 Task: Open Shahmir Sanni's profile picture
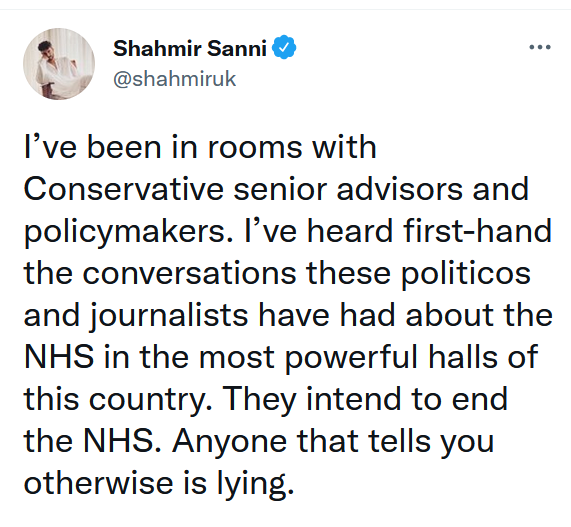click(59, 64)
